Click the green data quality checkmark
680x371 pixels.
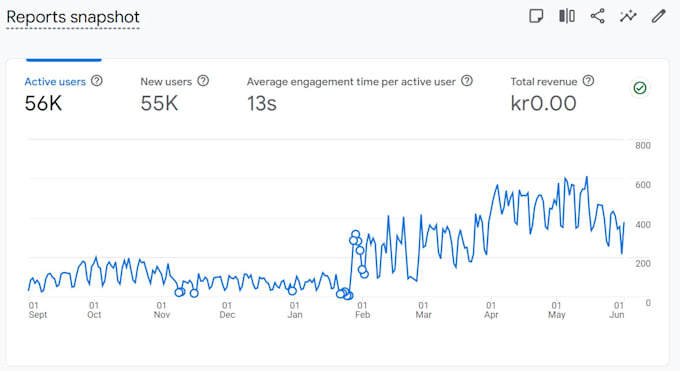click(x=640, y=88)
